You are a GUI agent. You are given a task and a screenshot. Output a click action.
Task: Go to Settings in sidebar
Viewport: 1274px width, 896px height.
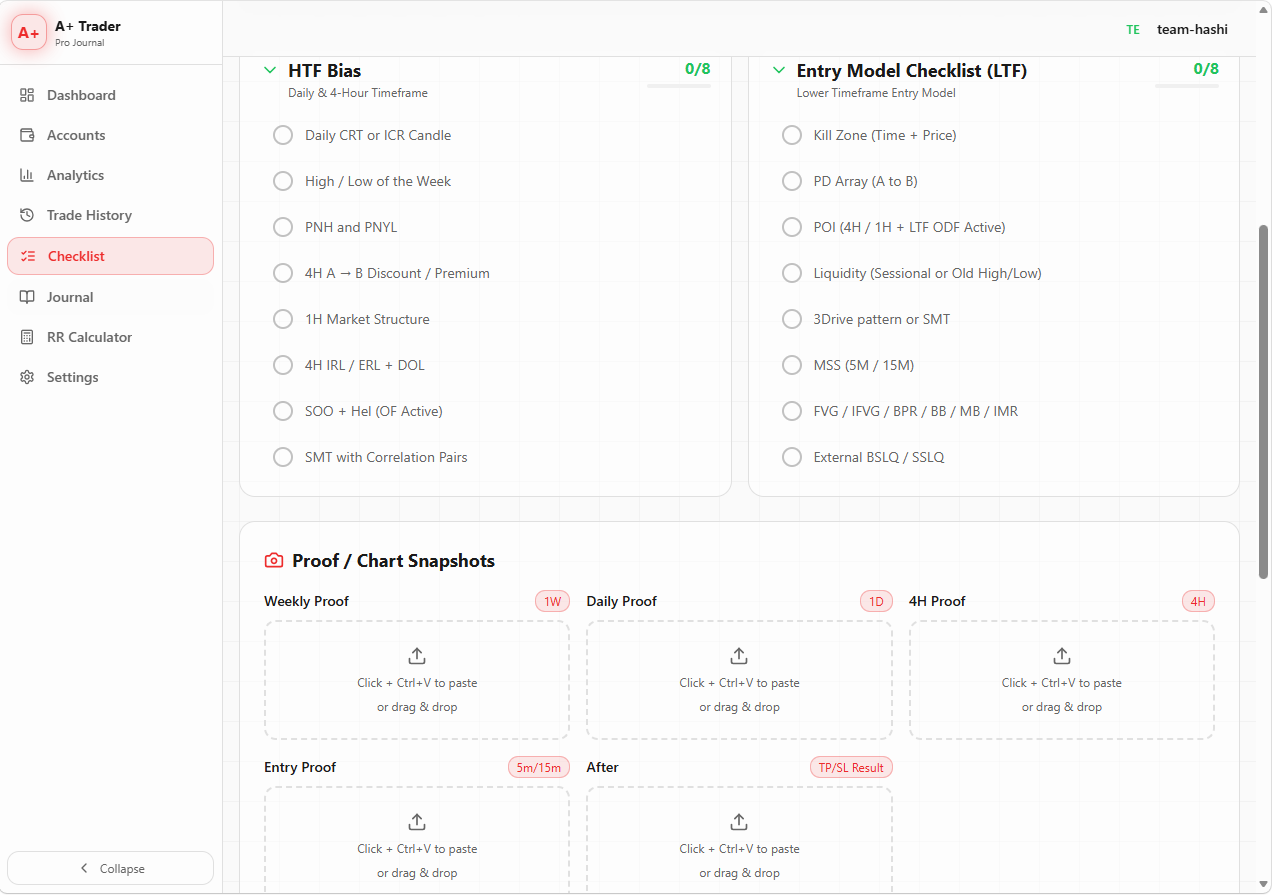pos(110,377)
